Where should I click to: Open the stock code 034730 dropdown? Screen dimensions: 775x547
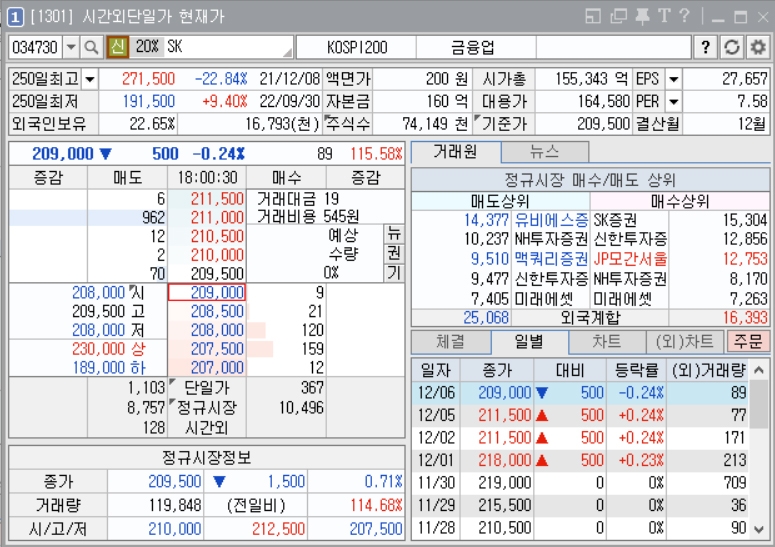pos(71,47)
